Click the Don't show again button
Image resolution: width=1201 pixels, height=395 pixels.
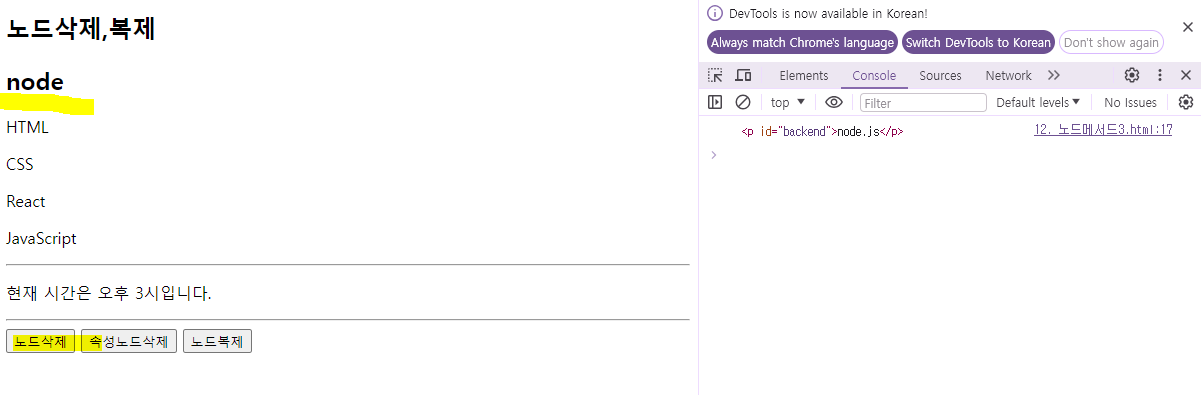[x=1111, y=42]
